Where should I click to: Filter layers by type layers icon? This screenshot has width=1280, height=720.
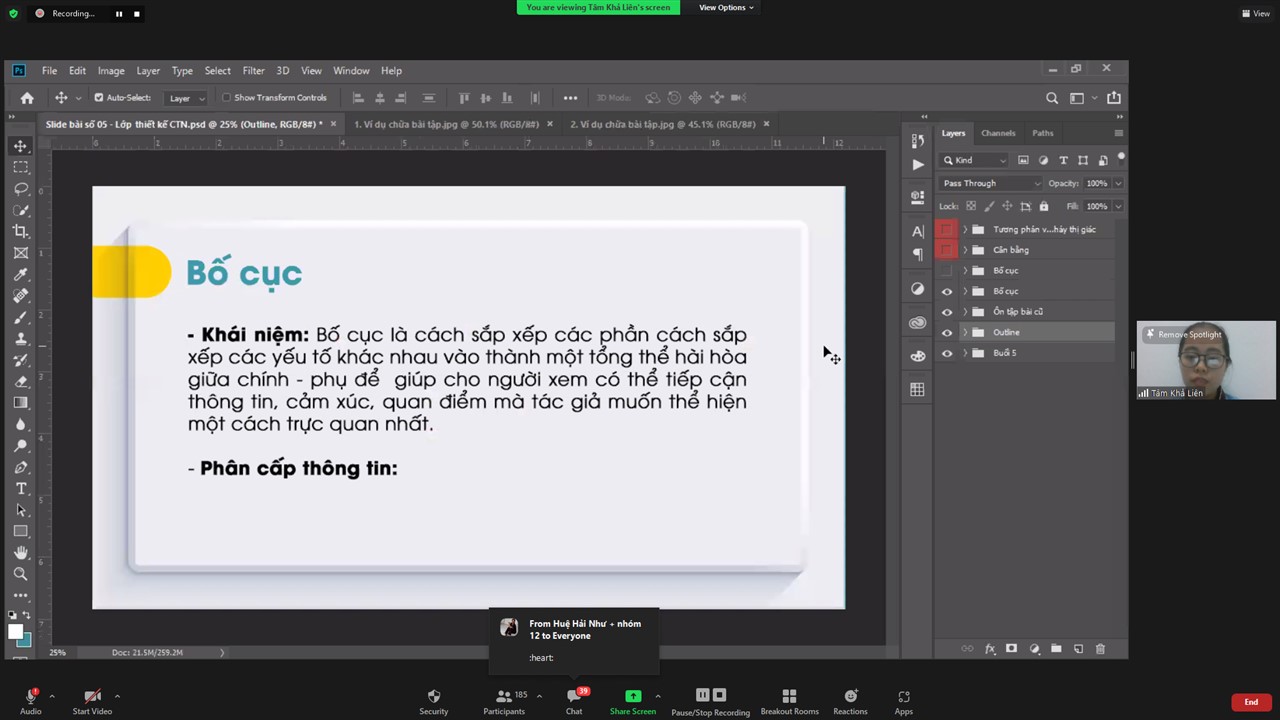click(1063, 160)
